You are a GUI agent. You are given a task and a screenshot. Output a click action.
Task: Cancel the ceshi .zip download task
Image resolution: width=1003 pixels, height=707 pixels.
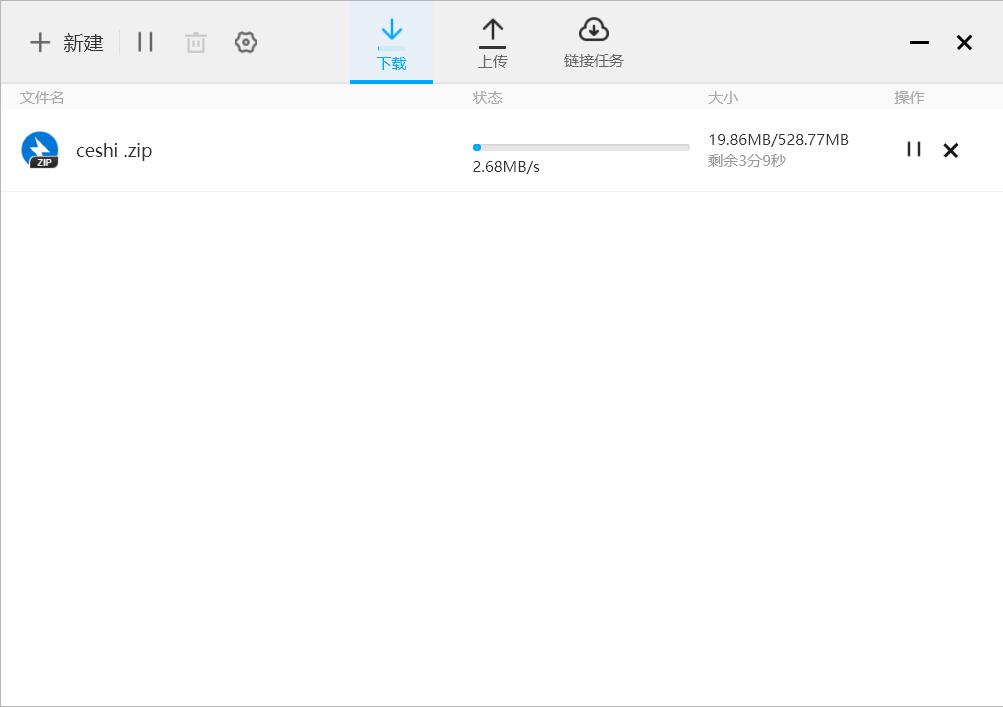[951, 150]
